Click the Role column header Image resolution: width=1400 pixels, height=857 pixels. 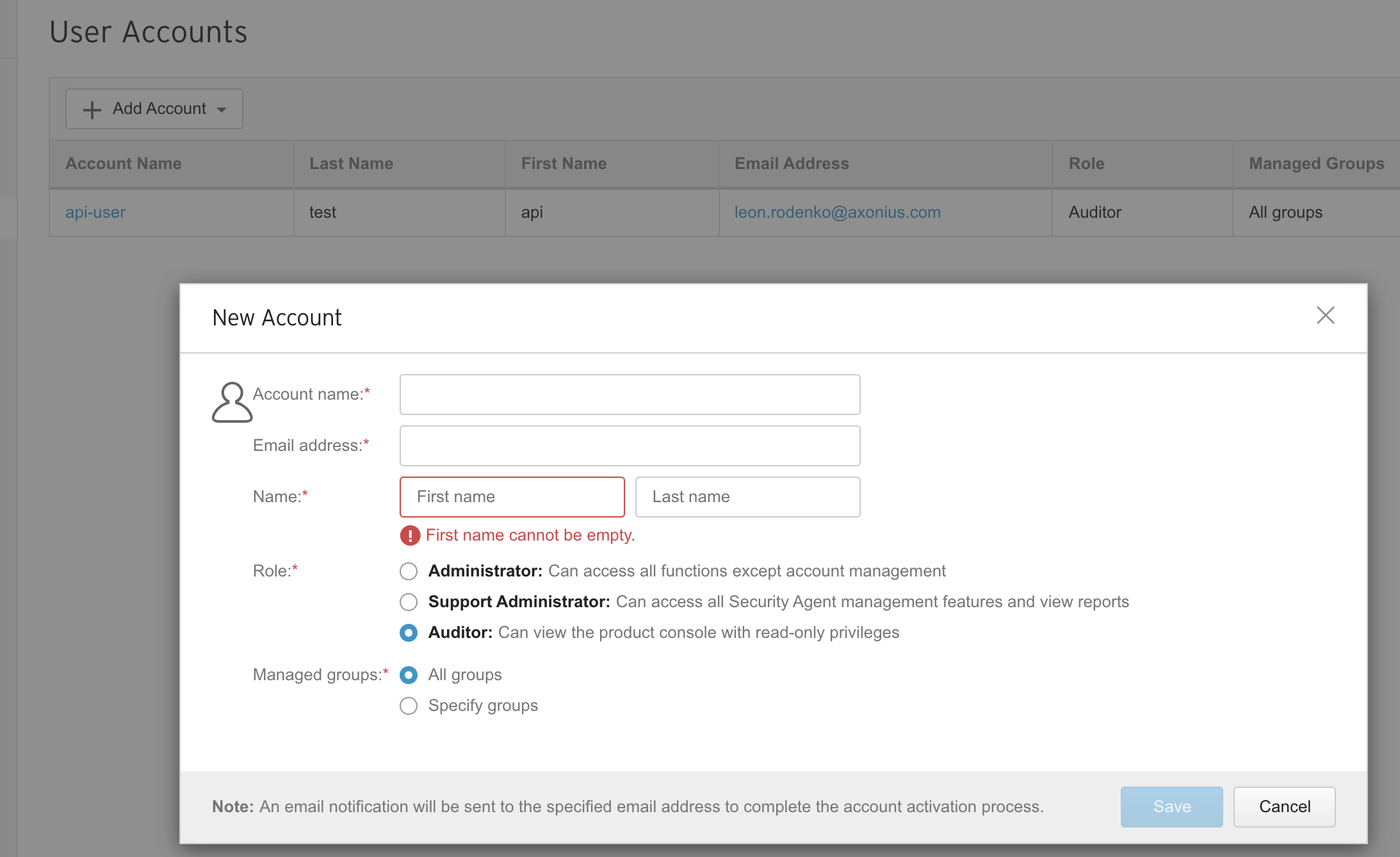1086,163
